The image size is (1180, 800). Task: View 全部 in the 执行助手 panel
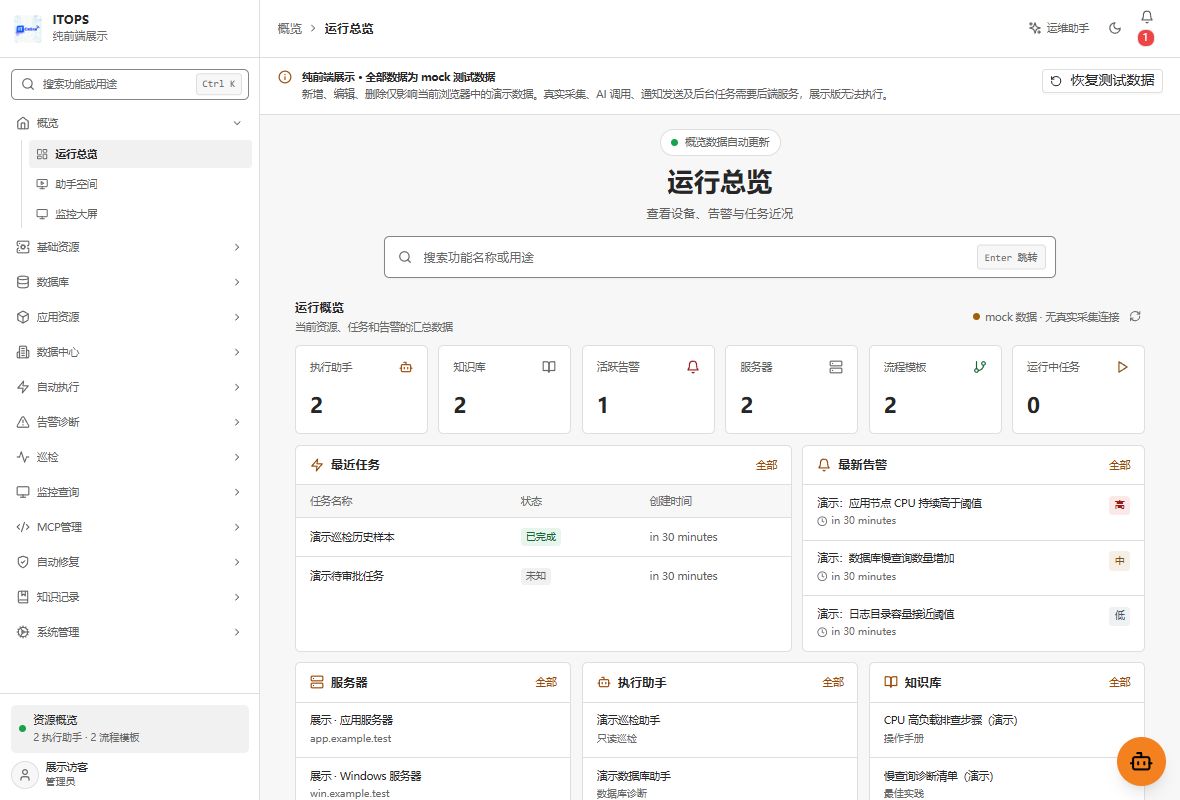tap(833, 683)
